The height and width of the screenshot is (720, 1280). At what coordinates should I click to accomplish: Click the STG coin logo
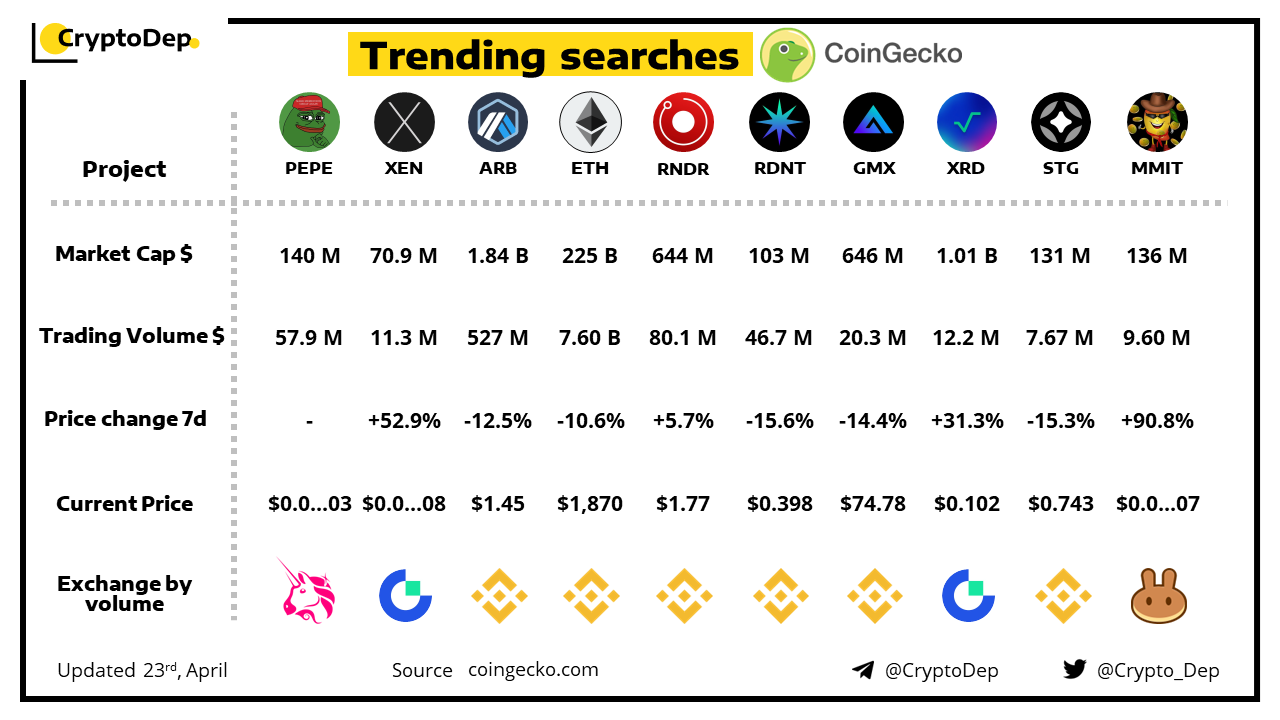pyautogui.click(x=1061, y=122)
